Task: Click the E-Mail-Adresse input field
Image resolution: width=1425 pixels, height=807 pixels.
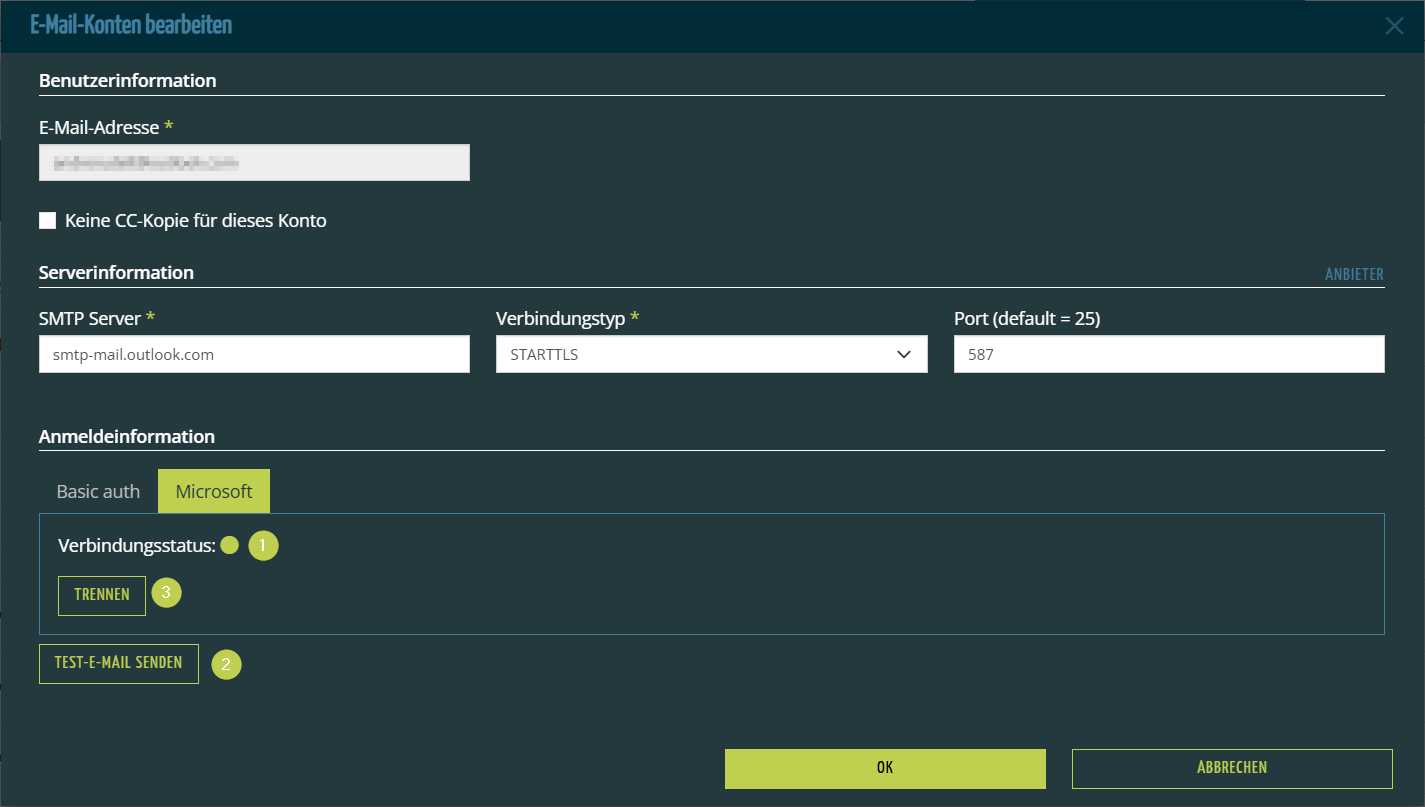Action: point(254,162)
